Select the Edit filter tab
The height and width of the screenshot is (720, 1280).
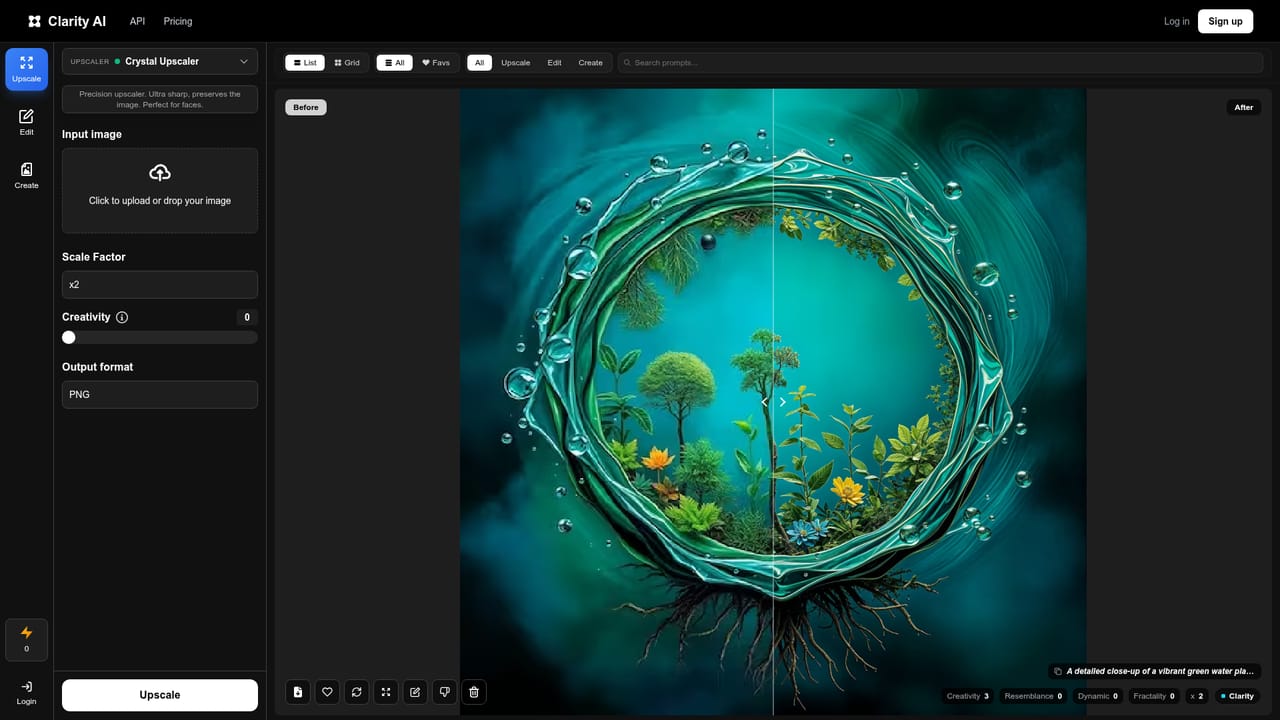tap(554, 63)
